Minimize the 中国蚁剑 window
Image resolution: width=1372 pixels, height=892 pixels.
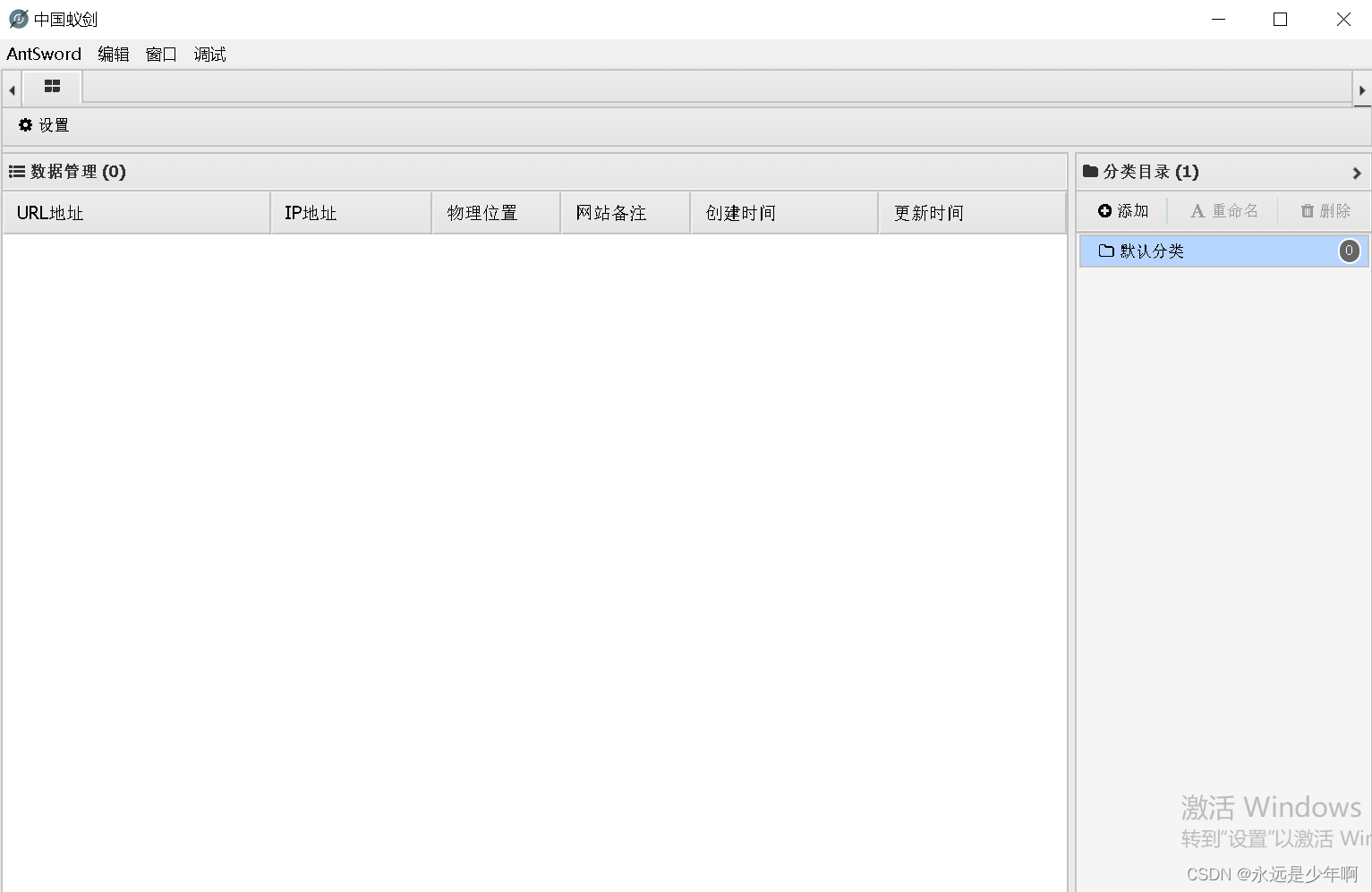click(x=1218, y=19)
